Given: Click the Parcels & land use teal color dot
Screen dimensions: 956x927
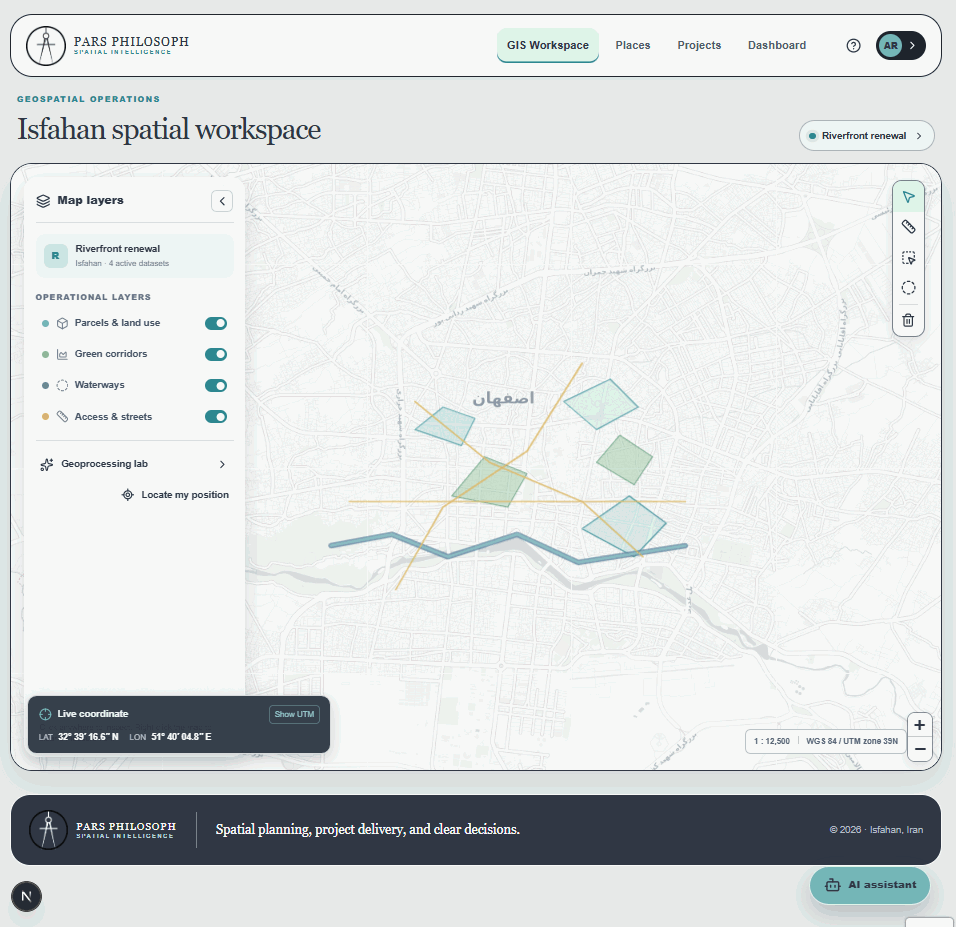Looking at the screenshot, I should (x=45, y=323).
